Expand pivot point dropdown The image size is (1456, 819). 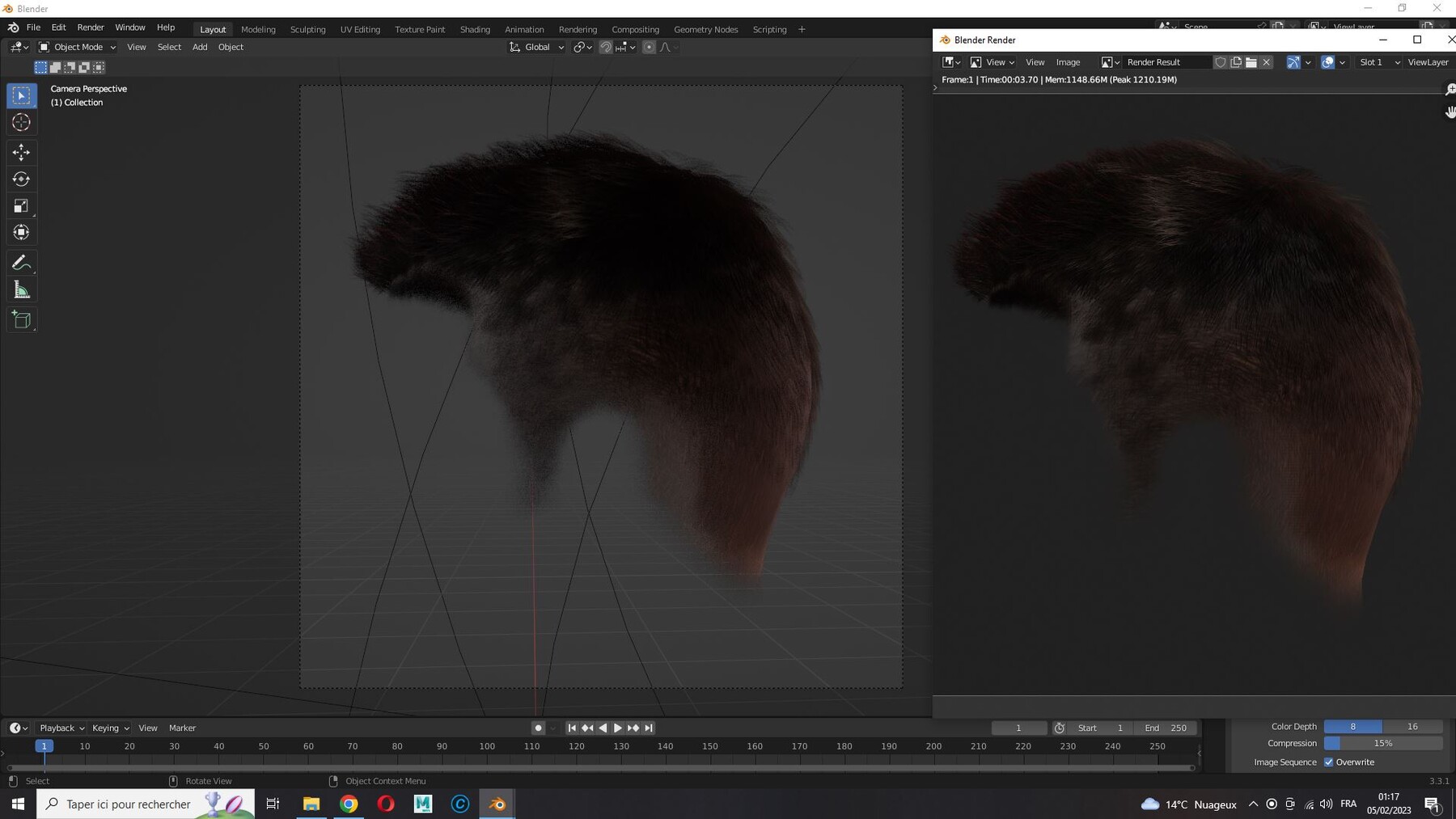coord(583,48)
